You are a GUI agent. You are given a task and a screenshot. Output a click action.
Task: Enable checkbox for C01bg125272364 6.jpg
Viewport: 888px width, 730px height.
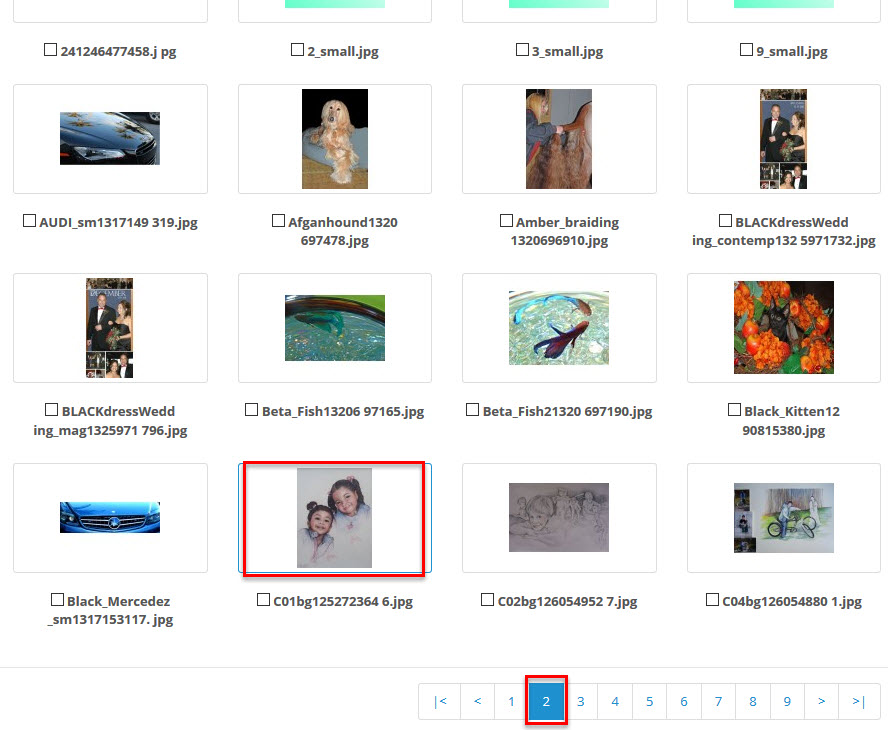tap(264, 600)
